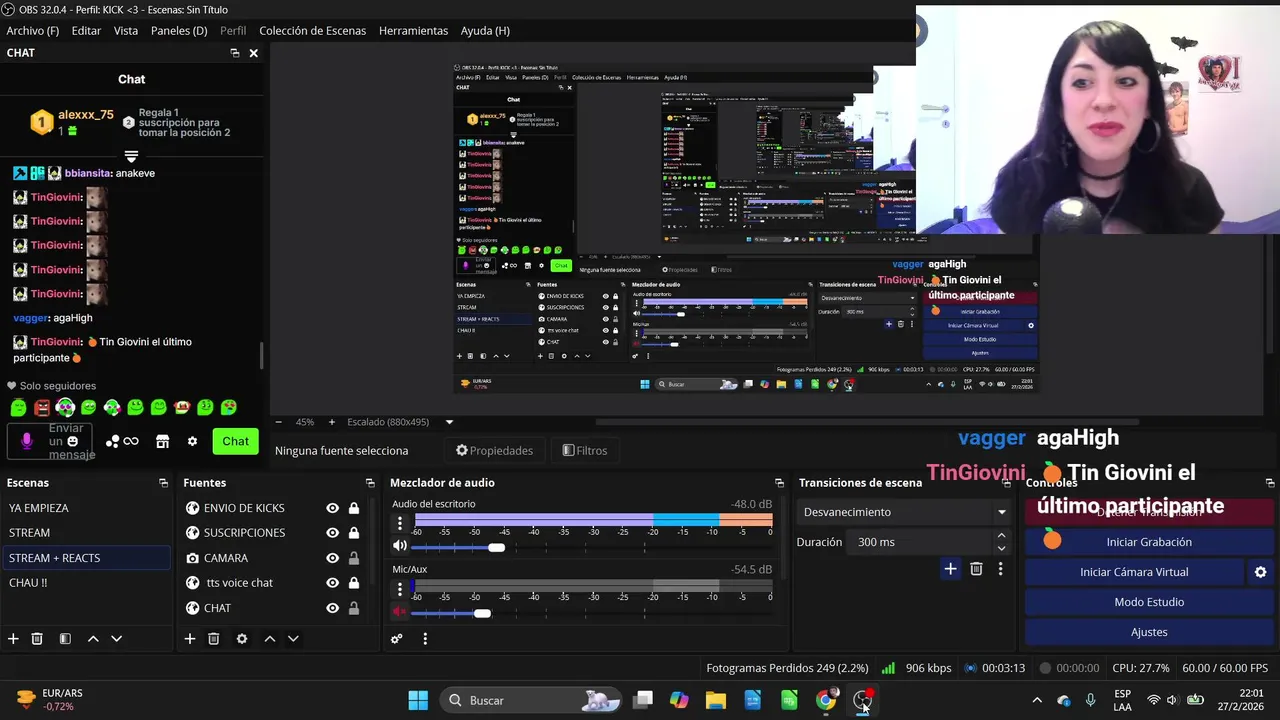Pop out the Escenas dock panel
Image resolution: width=1280 pixels, height=720 pixels.
point(163,483)
